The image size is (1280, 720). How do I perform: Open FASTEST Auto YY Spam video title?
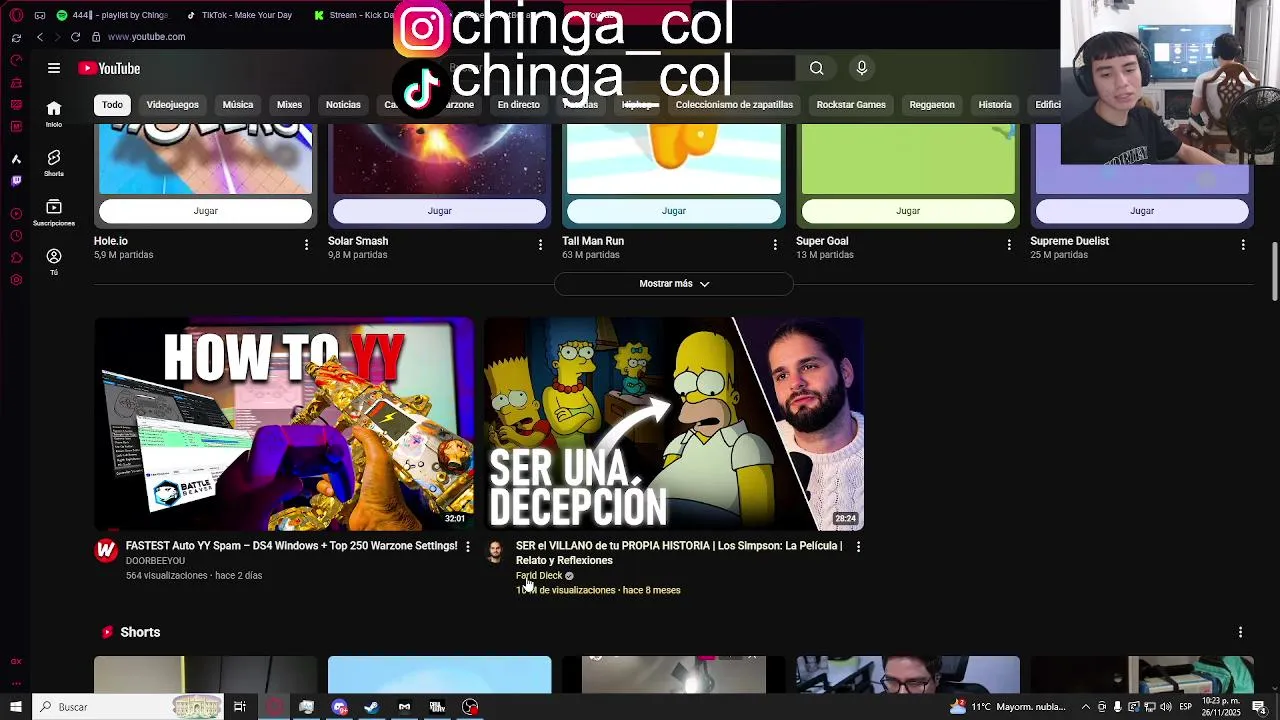click(291, 546)
